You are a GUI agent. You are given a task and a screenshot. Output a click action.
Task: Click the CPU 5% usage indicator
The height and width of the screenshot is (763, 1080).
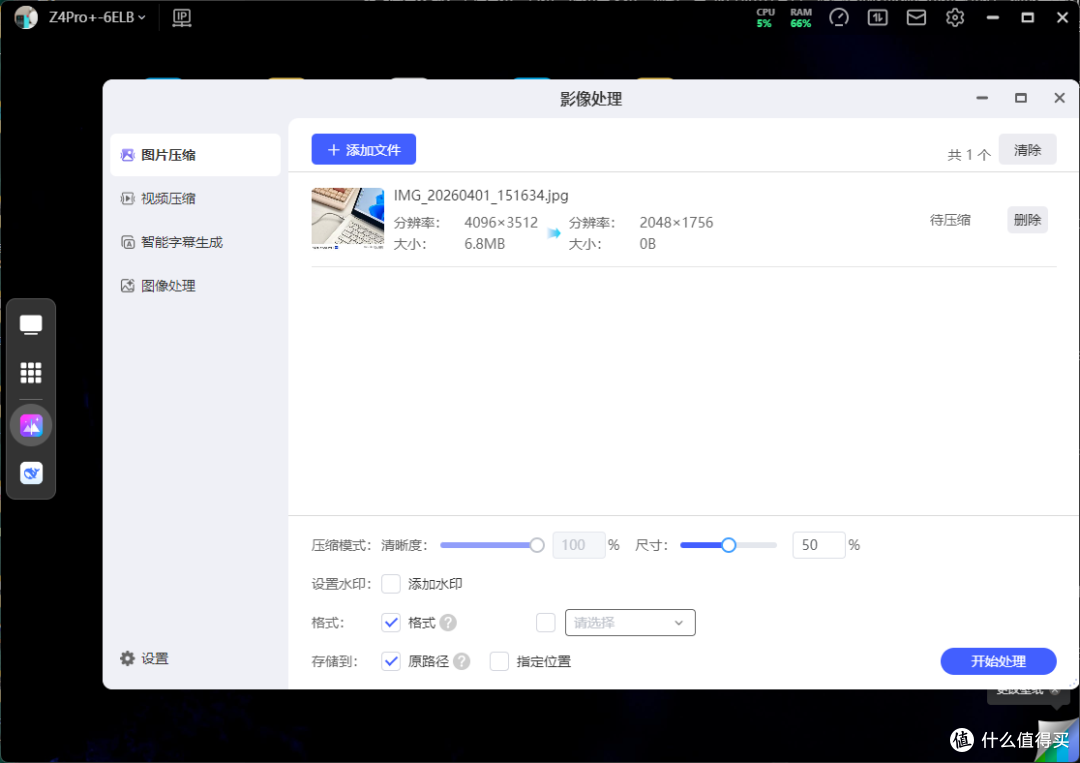pos(765,18)
